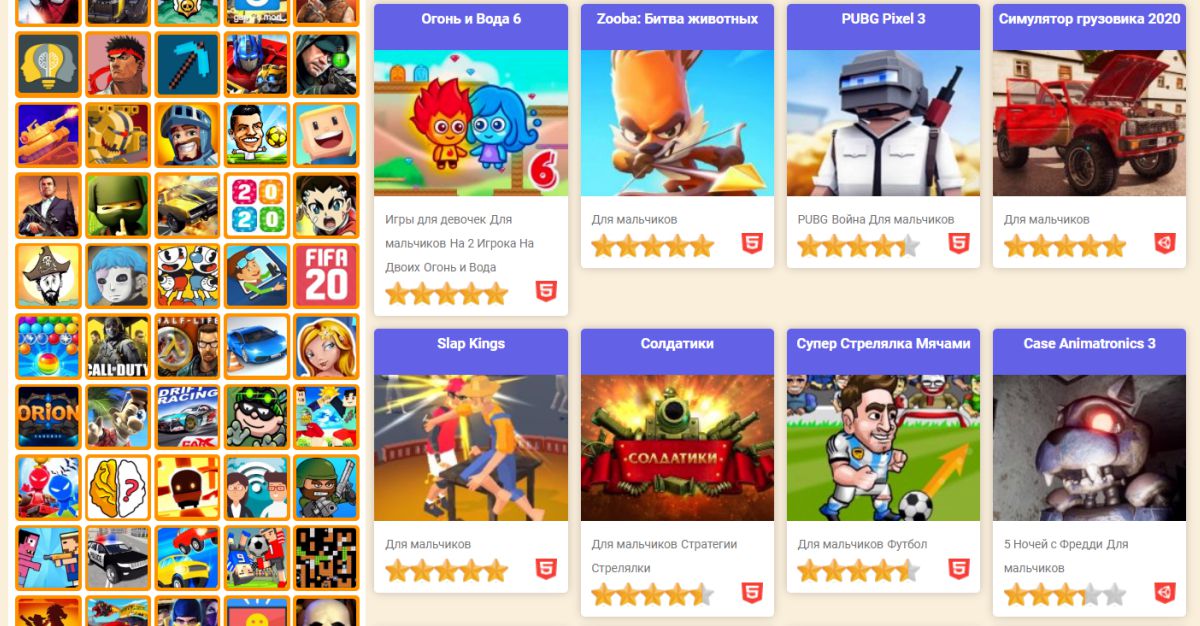The height and width of the screenshot is (626, 1200).
Task: Open the FIFA 20 game icon
Action: tap(326, 275)
